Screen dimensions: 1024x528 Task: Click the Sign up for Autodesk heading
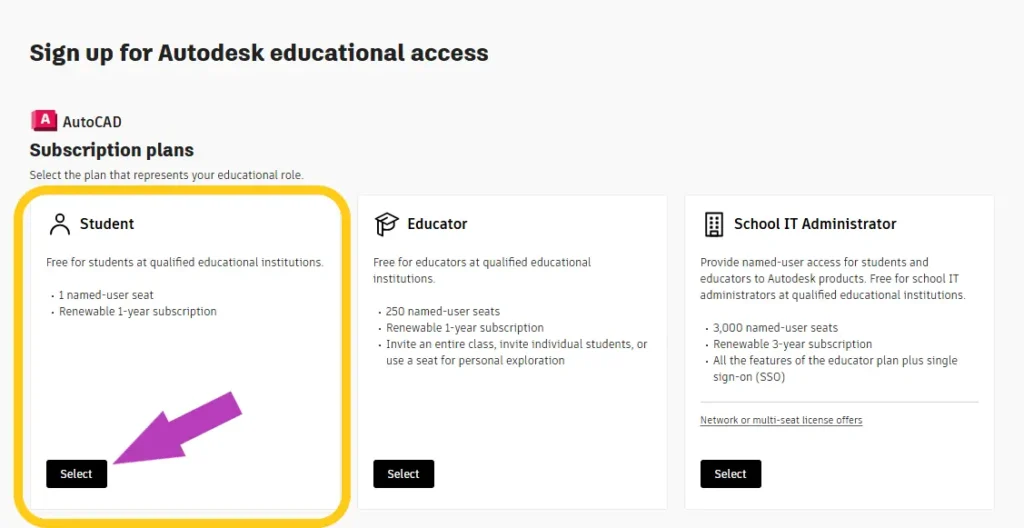tap(259, 53)
